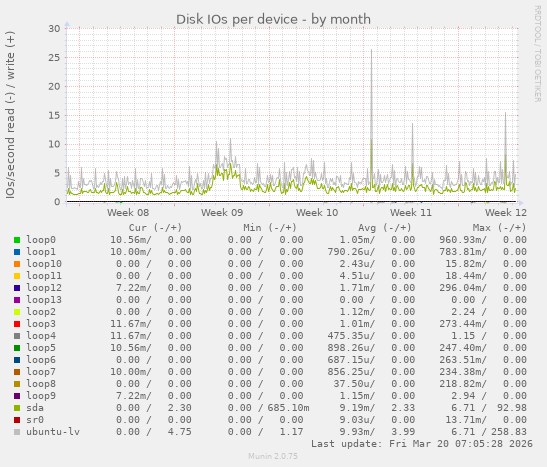The width and height of the screenshot is (547, 467).
Task: Click the 3.99 ubuntu-lv average write value
Action: pos(403,432)
